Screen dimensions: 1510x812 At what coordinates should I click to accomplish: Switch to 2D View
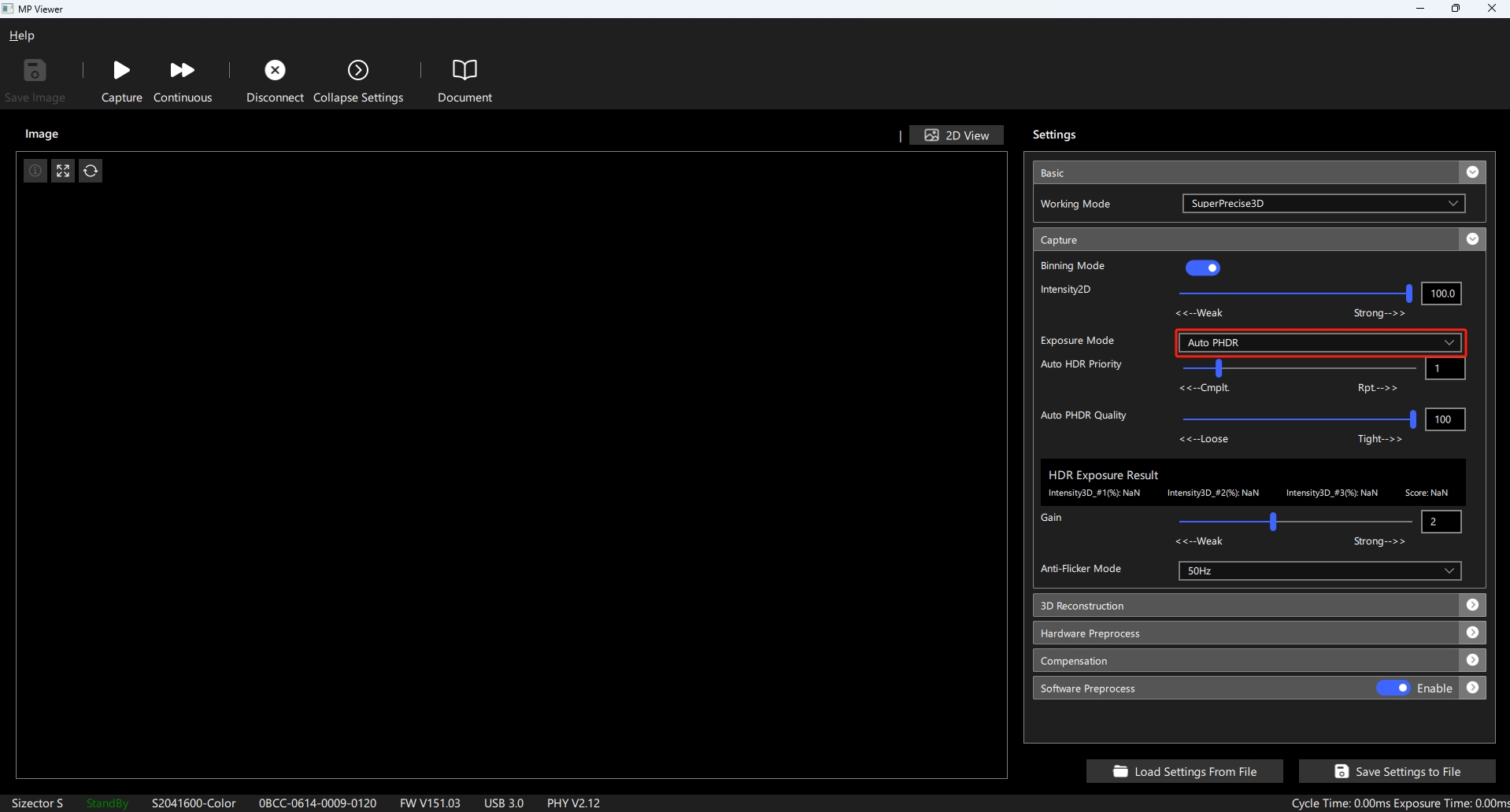957,135
